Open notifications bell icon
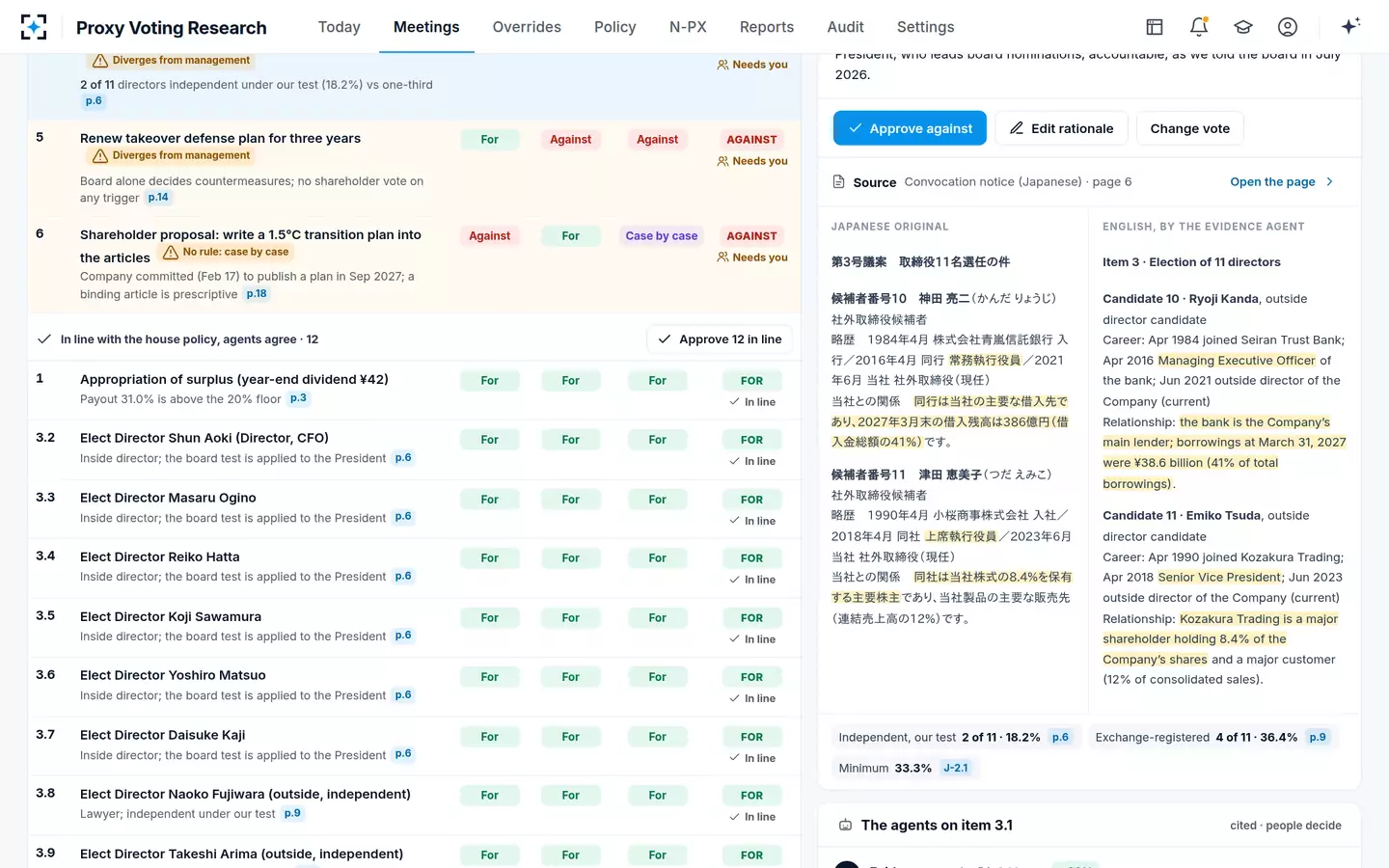This screenshot has width=1389, height=868. point(1199,27)
